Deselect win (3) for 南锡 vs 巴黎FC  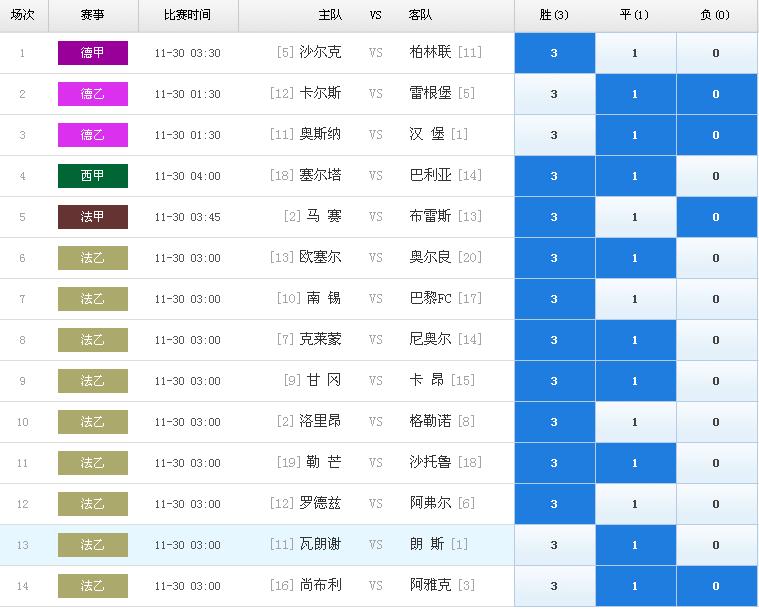coord(555,299)
